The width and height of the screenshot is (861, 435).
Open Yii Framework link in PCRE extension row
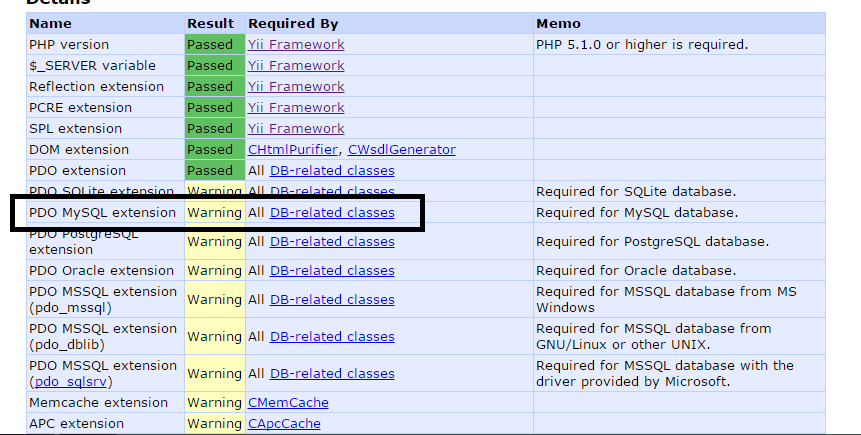(296, 107)
